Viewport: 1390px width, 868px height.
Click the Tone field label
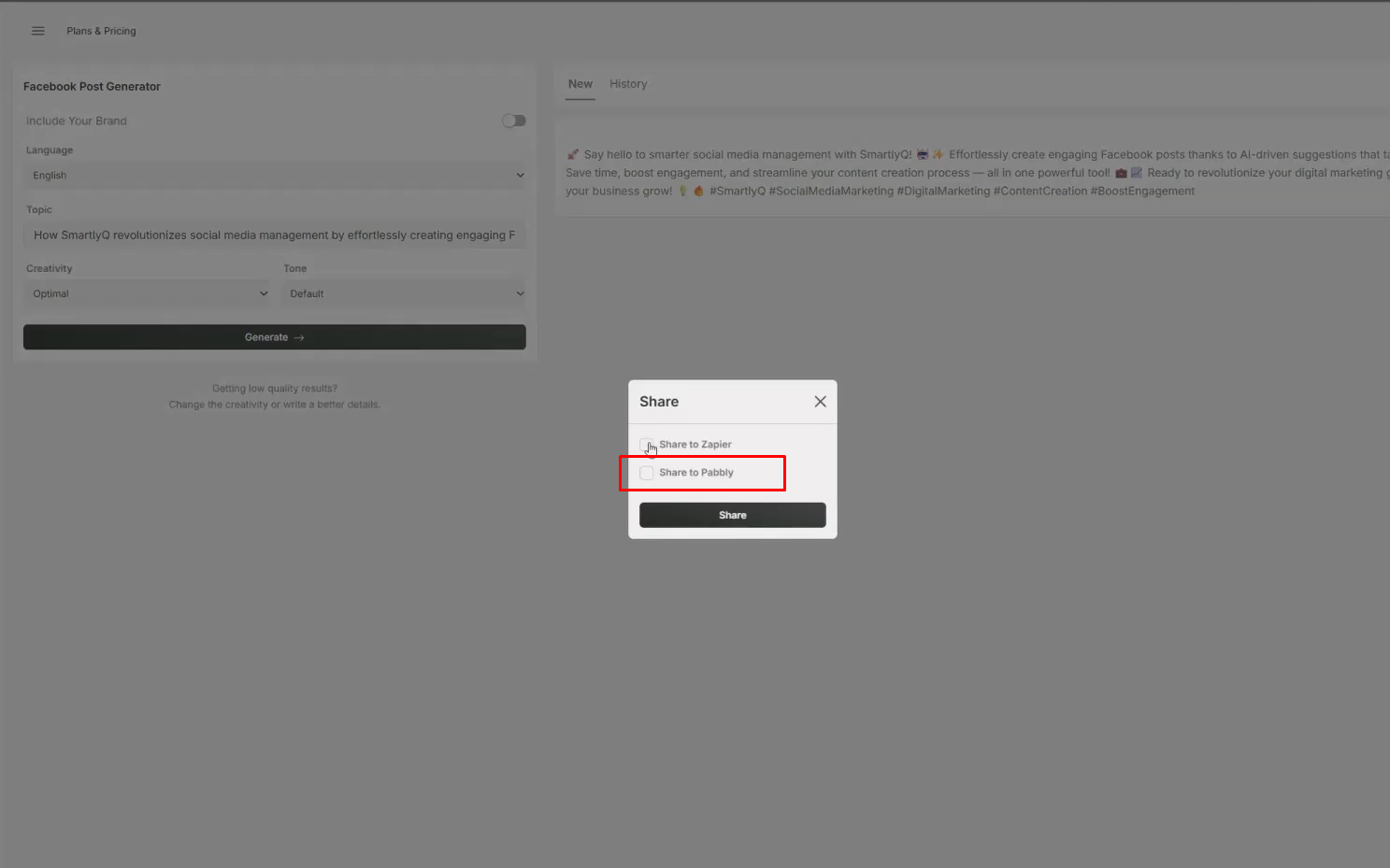point(295,269)
